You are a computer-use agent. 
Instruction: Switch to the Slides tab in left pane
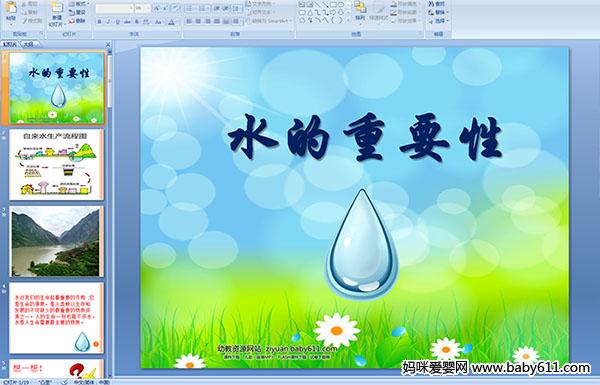coord(10,44)
